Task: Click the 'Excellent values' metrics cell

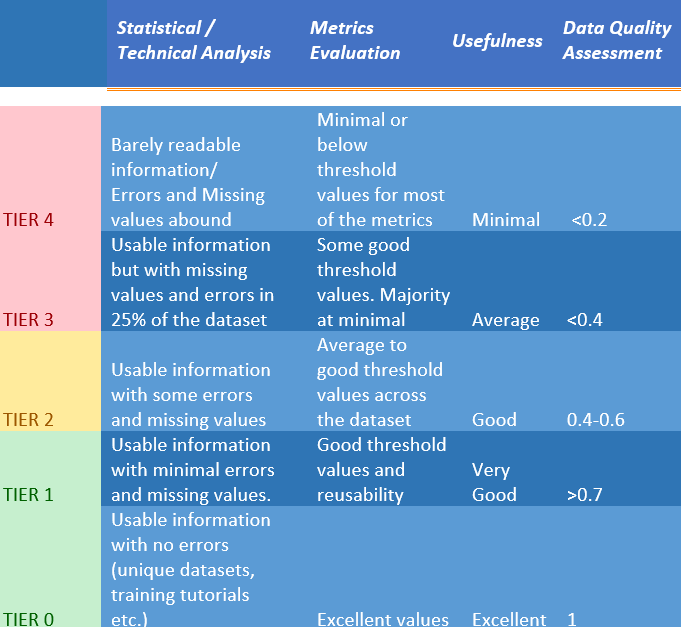Action: pyautogui.click(x=383, y=619)
